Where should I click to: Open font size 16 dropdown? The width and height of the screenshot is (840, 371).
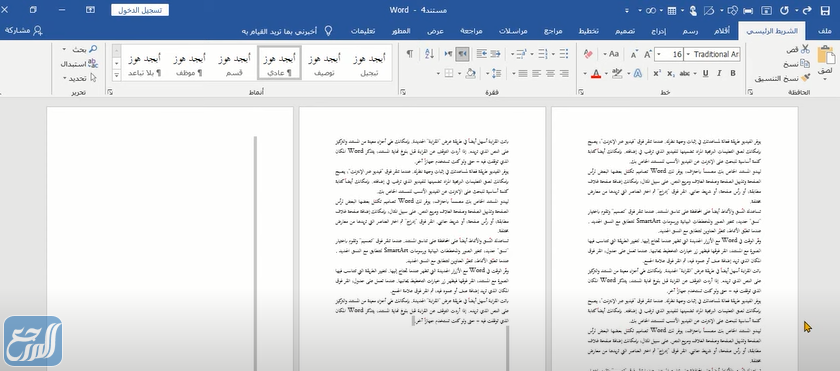coord(658,55)
